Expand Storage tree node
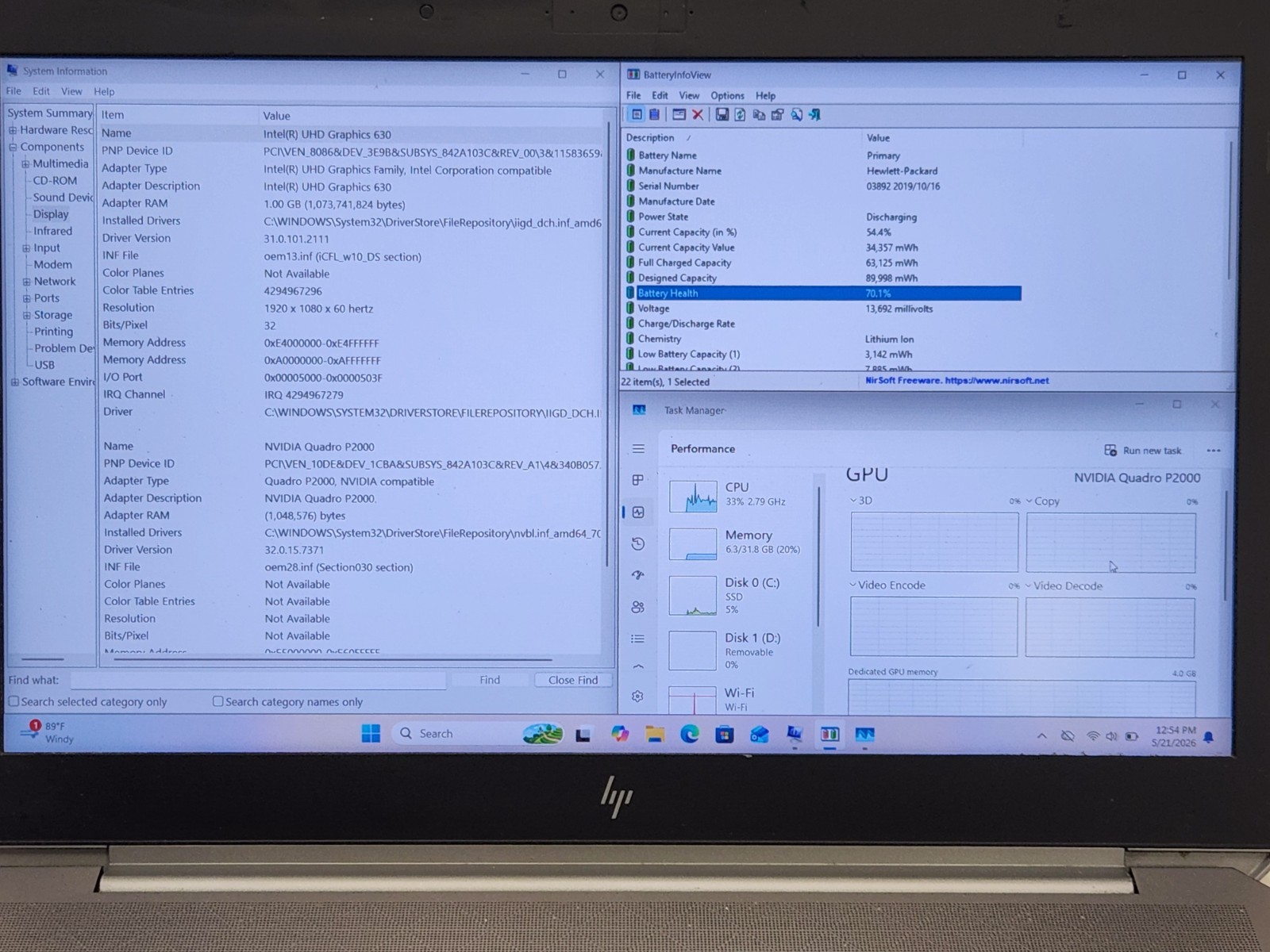 tap(26, 315)
